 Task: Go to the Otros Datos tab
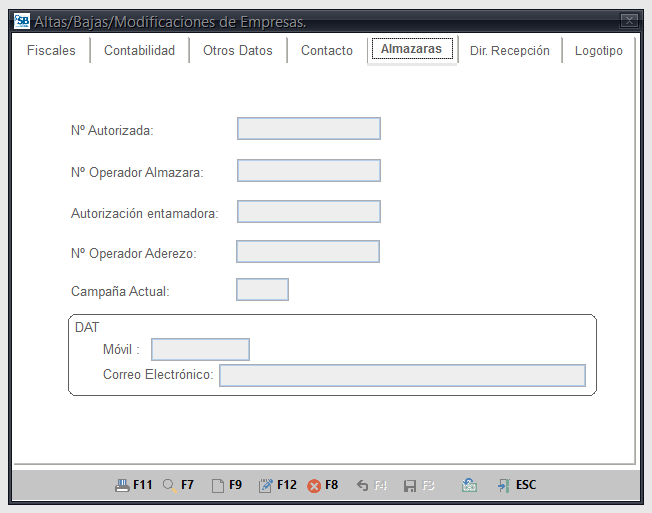[x=238, y=51]
